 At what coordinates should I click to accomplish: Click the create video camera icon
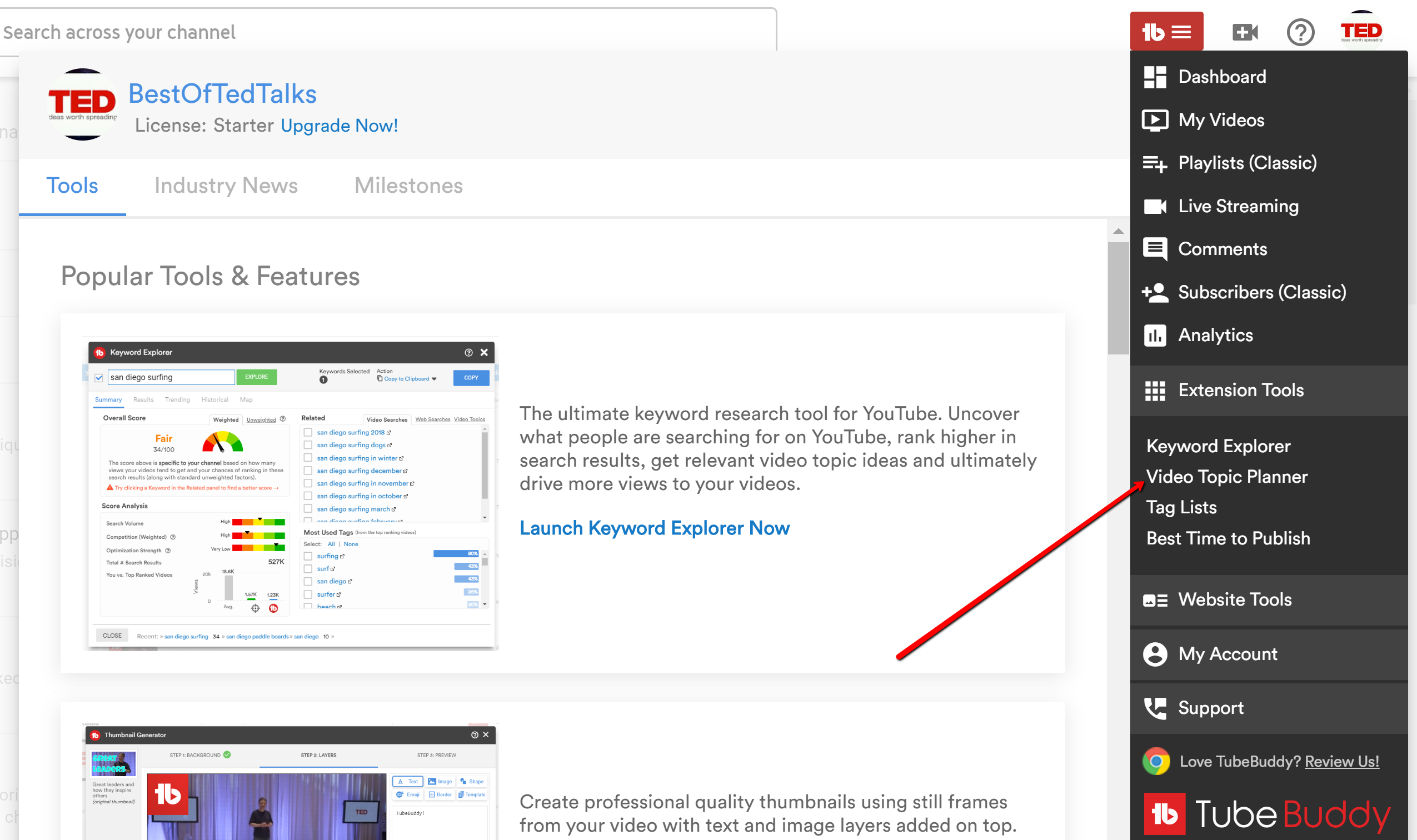(x=1244, y=32)
